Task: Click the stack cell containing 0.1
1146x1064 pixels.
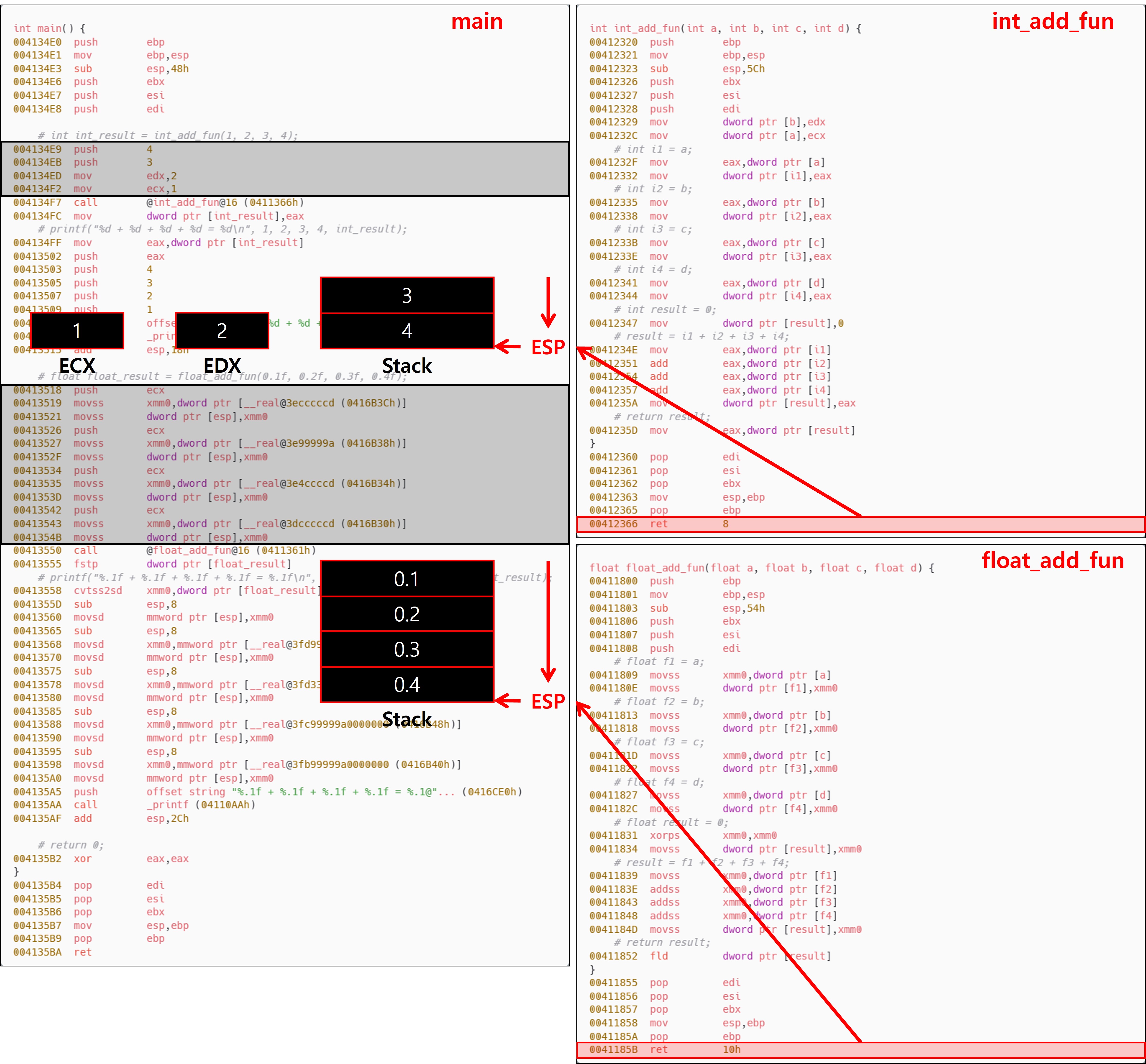Action: coord(407,579)
